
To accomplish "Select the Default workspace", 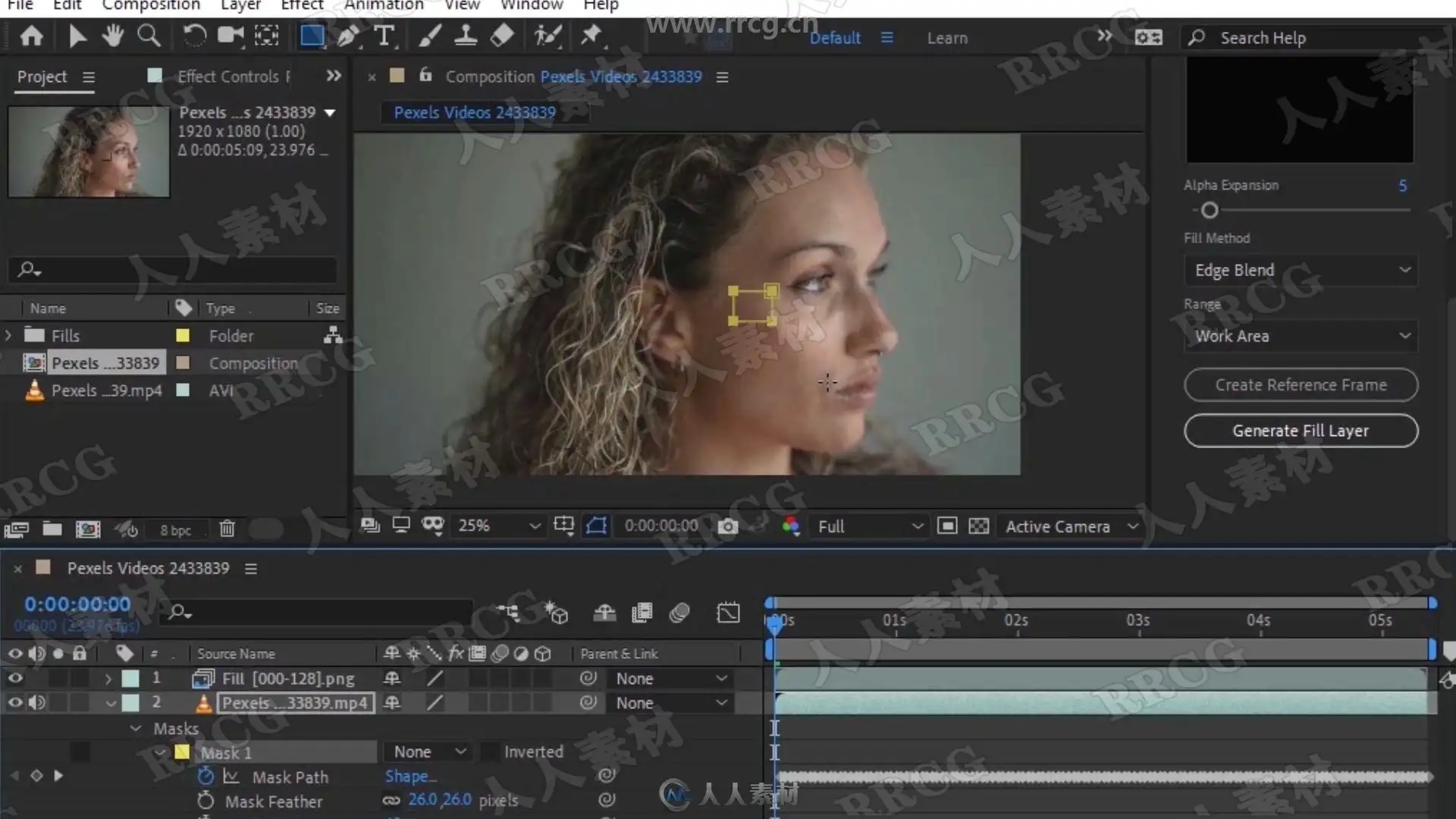I will click(835, 38).
